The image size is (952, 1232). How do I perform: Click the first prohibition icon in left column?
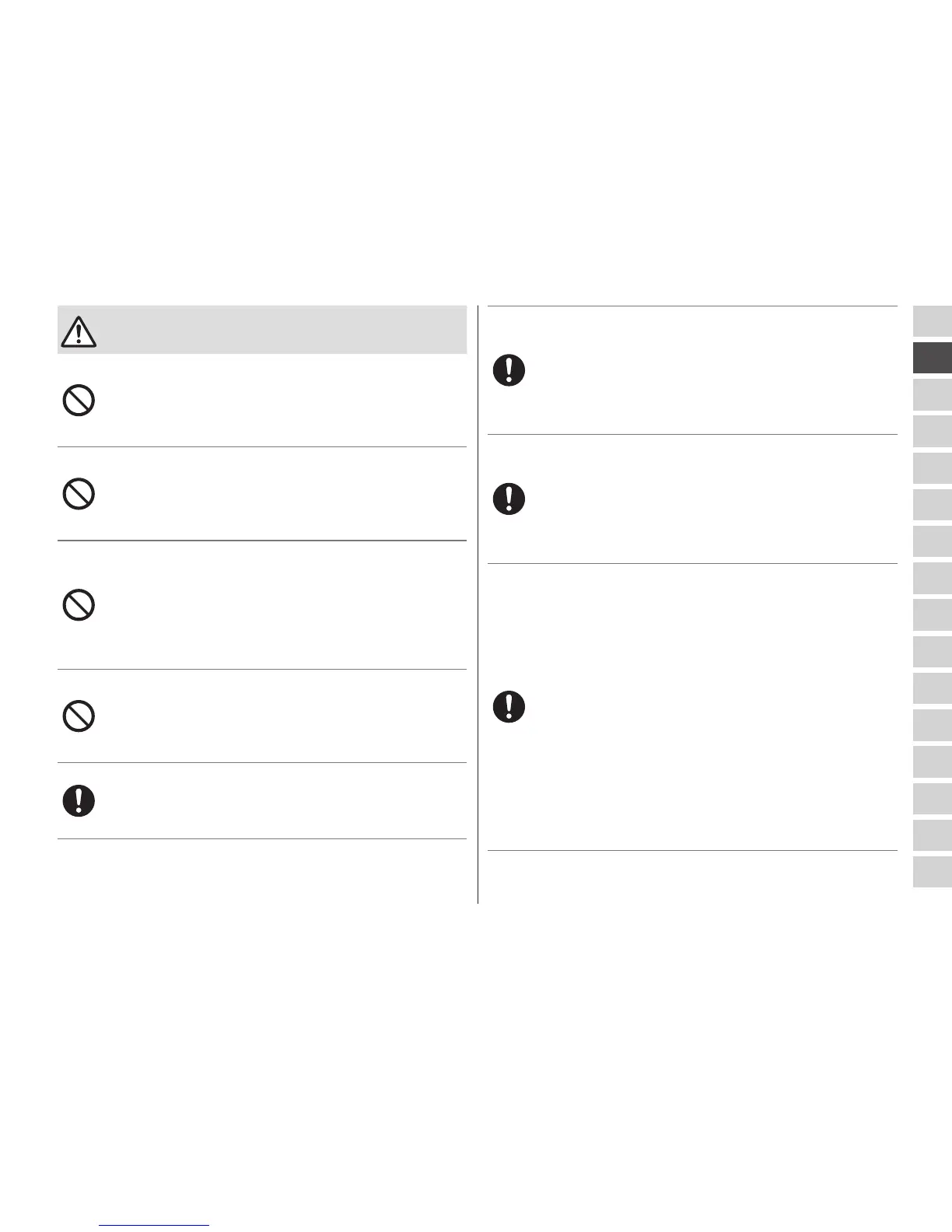[x=79, y=401]
